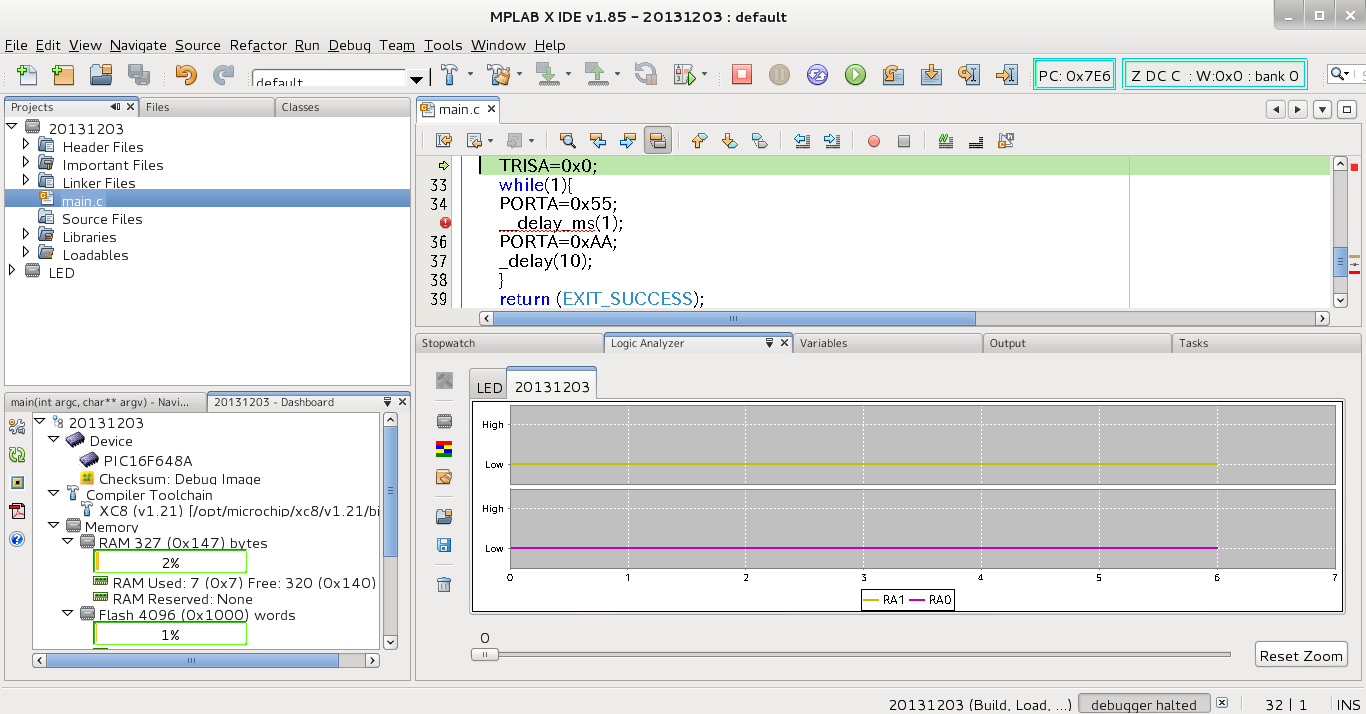The width and height of the screenshot is (1366, 714).
Task: Click Shift Line Right icon
Action: 831,141
